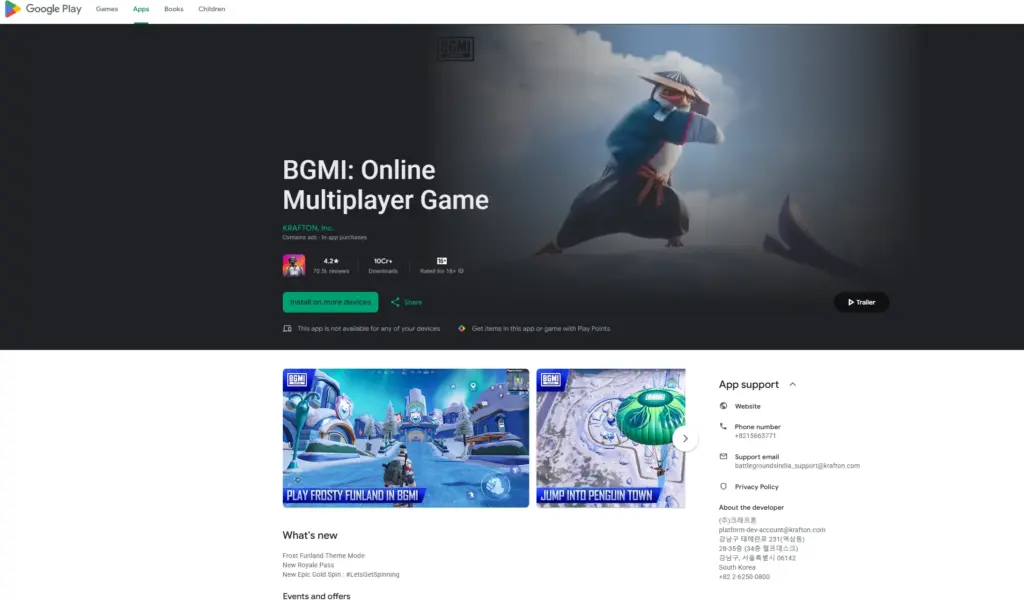Click the New Epic Gold Spin line
Image resolution: width=1024 pixels, height=602 pixels.
[x=340, y=575]
